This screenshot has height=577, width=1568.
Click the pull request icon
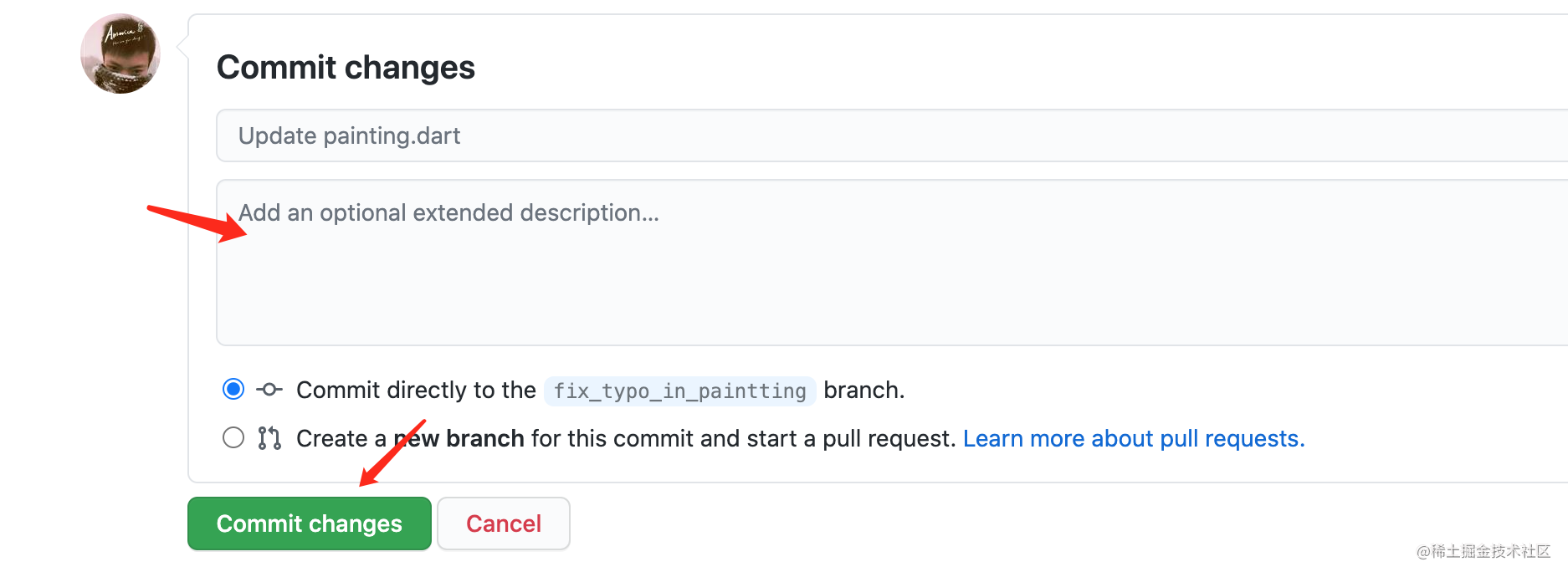(269, 438)
